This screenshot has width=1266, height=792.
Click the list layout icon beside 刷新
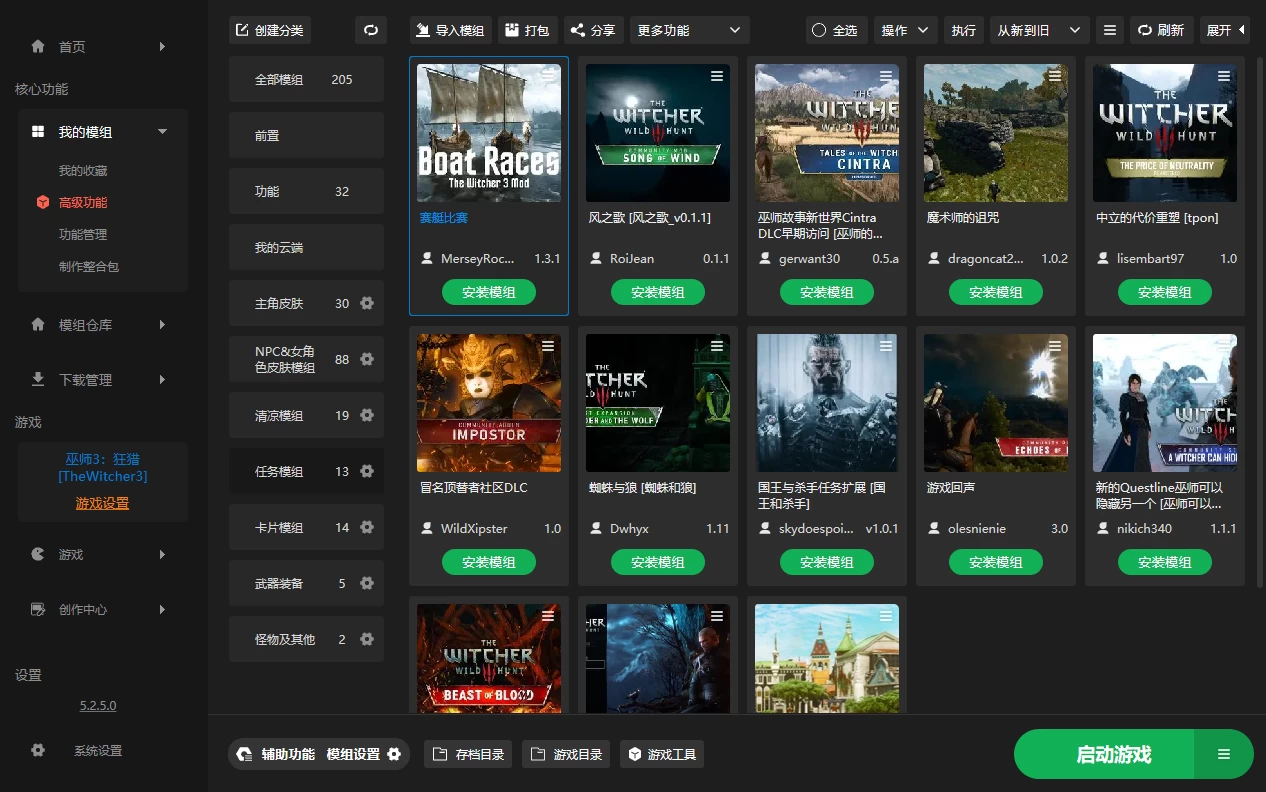pos(1109,30)
